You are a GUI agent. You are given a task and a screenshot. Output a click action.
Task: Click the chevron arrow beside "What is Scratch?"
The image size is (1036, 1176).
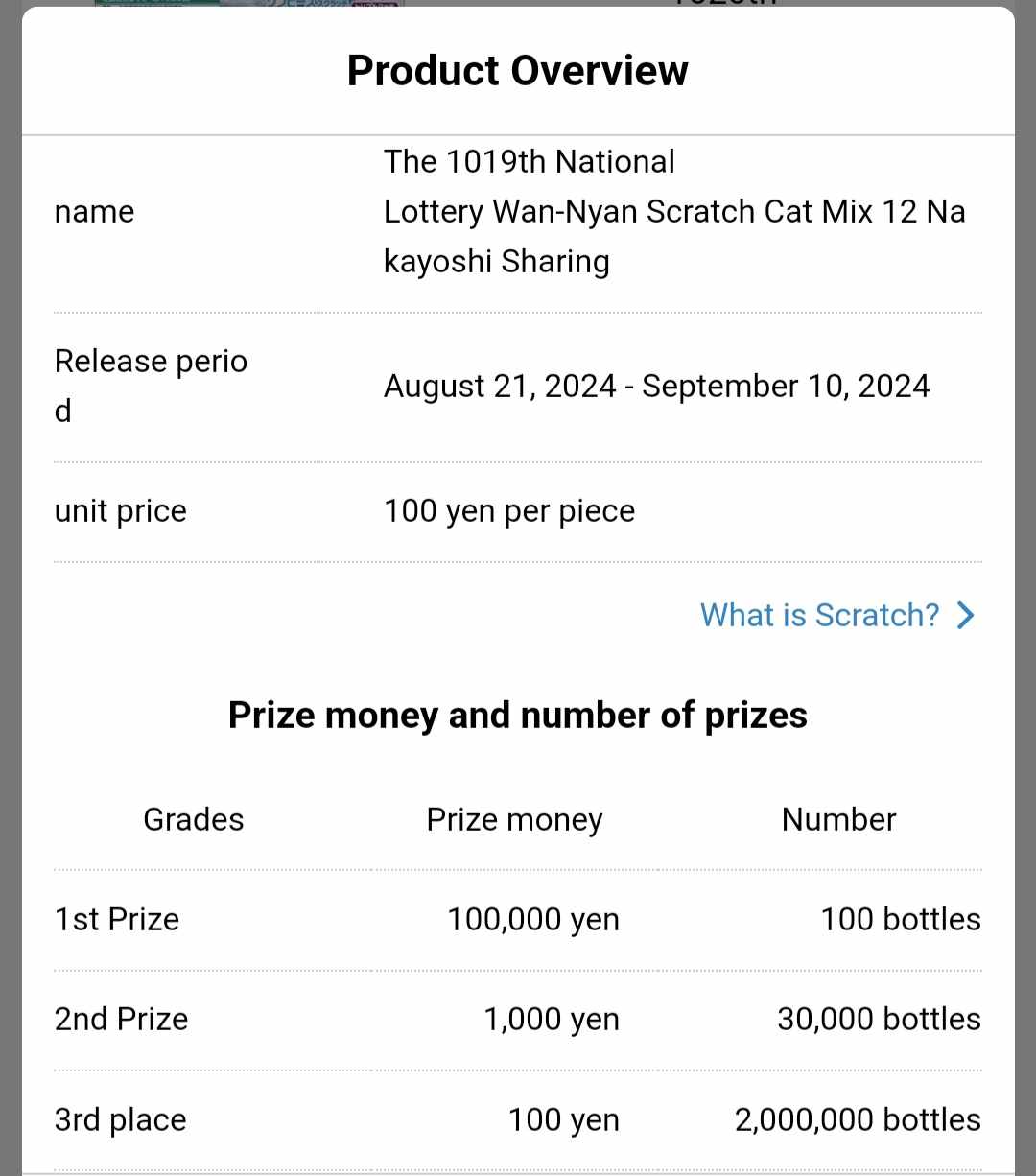tap(965, 615)
